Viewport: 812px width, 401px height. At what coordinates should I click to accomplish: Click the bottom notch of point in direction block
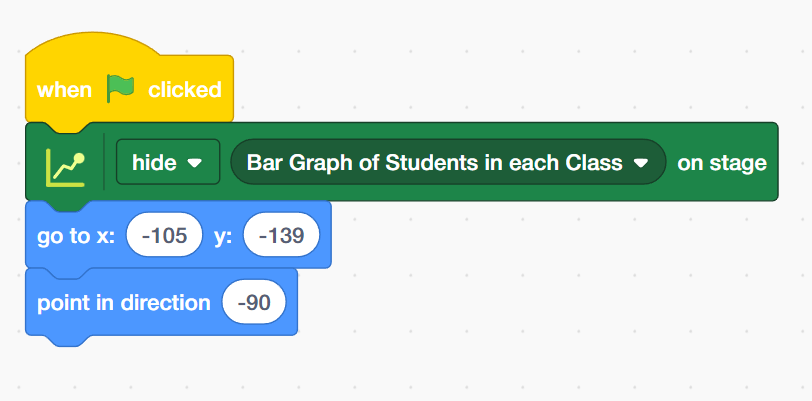pyautogui.click(x=65, y=339)
